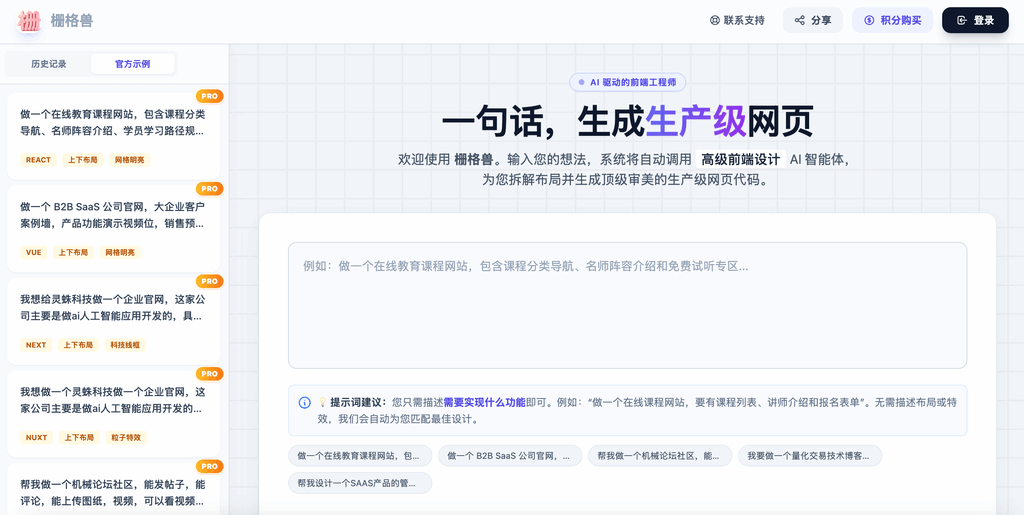Switch to the 历史记录 tab
The height and width of the screenshot is (515, 1024).
pos(48,64)
